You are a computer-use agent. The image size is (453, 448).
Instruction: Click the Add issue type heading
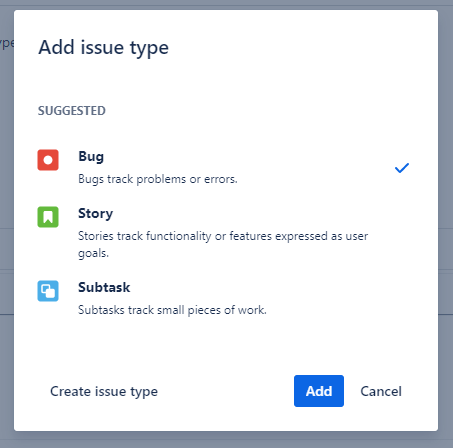click(x=103, y=48)
